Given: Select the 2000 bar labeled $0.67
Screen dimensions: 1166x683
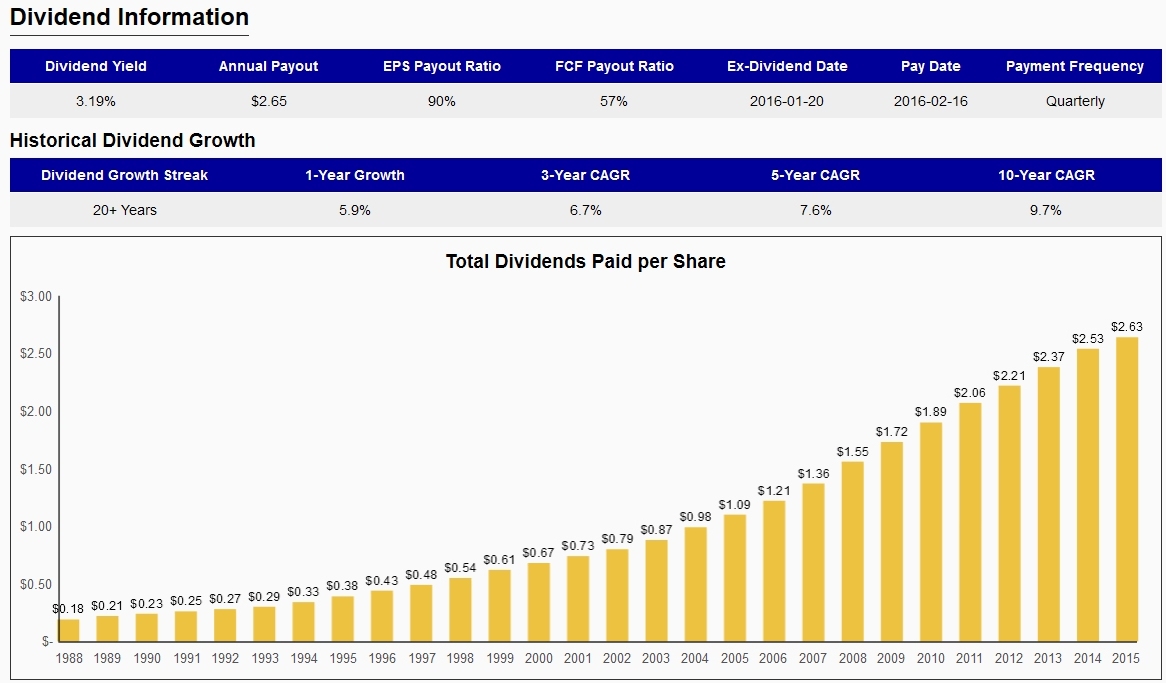Looking at the screenshot, I should tap(539, 602).
